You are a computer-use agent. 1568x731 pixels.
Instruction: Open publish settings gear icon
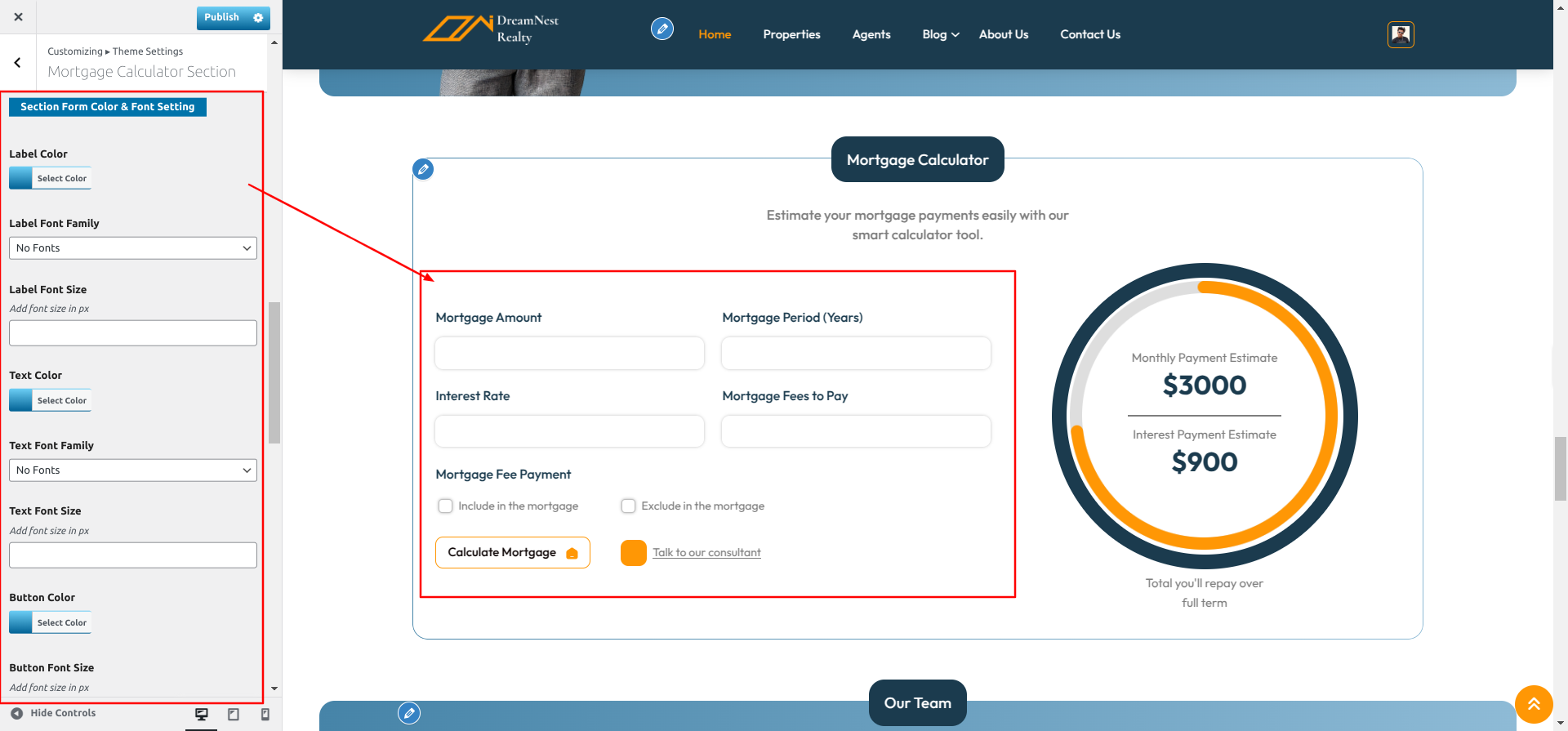click(258, 17)
